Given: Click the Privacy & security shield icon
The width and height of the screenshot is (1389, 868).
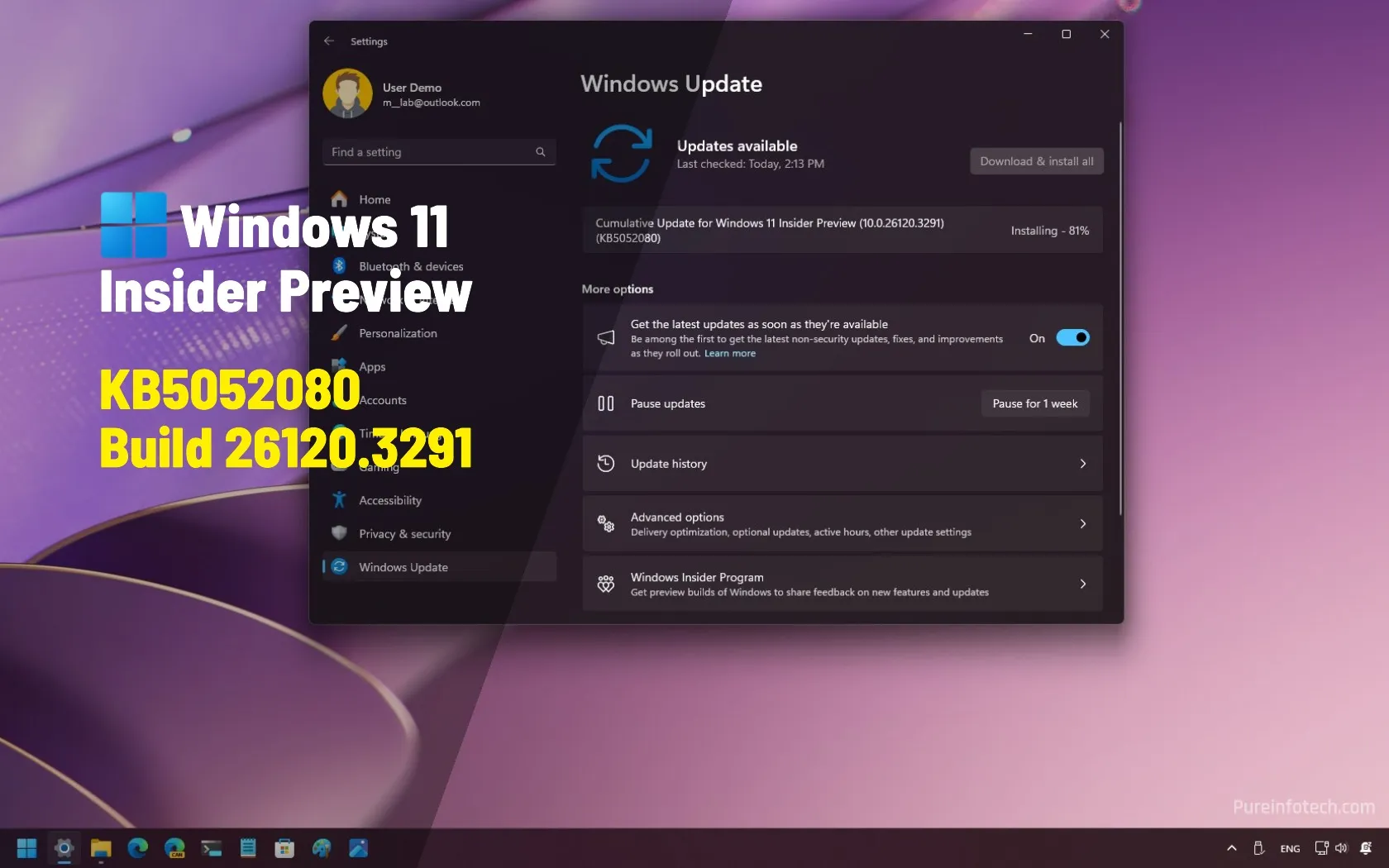Looking at the screenshot, I should 339,533.
